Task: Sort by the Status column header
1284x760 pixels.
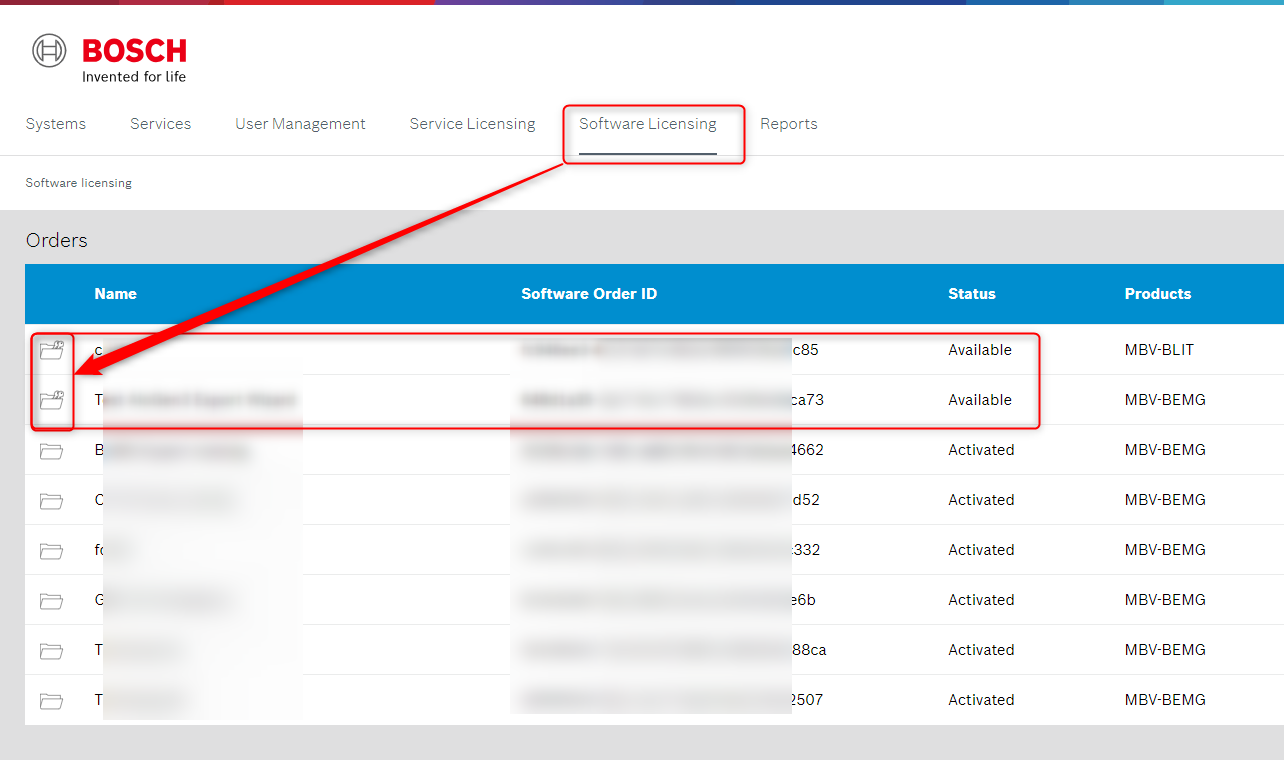Action: (971, 294)
